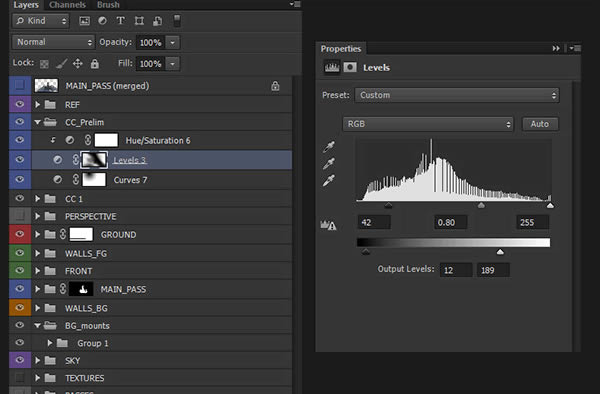The image size is (600, 394).
Task: Open the Fill slider arrow
Action: point(173,63)
